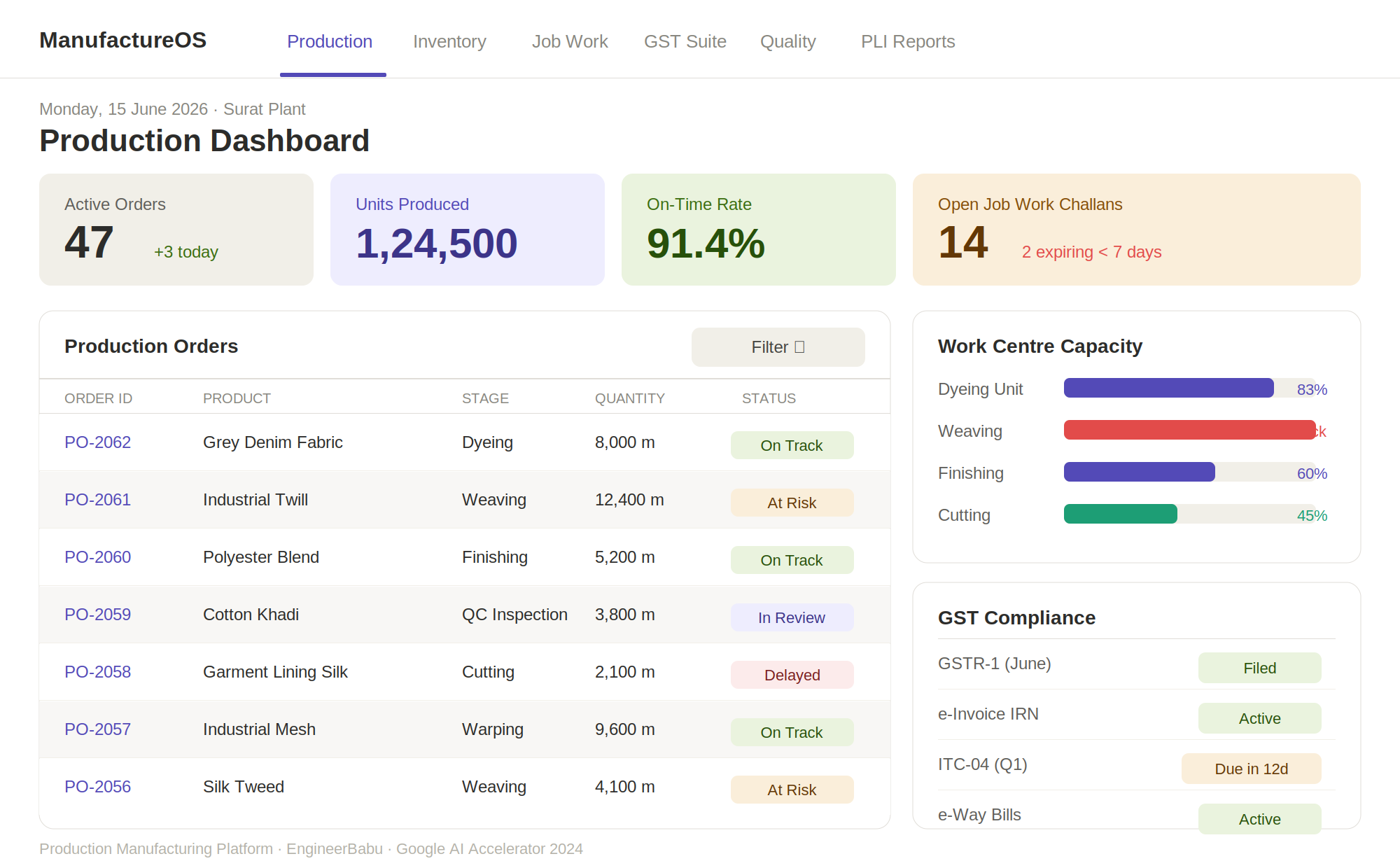Click the 83% Dyeing Unit value

pos(1312,389)
